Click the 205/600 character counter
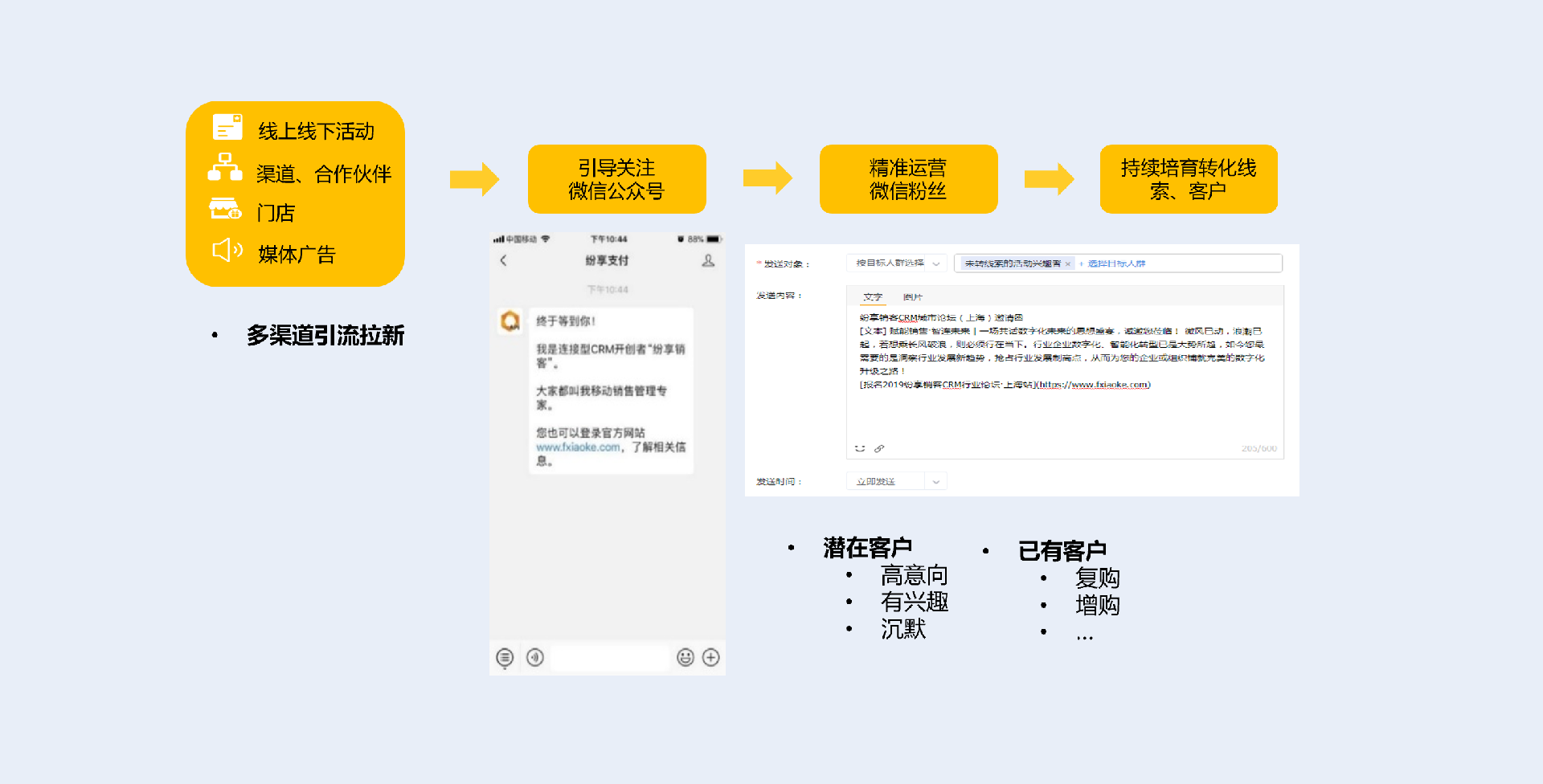Screen dimensions: 1543x784 1259,448
